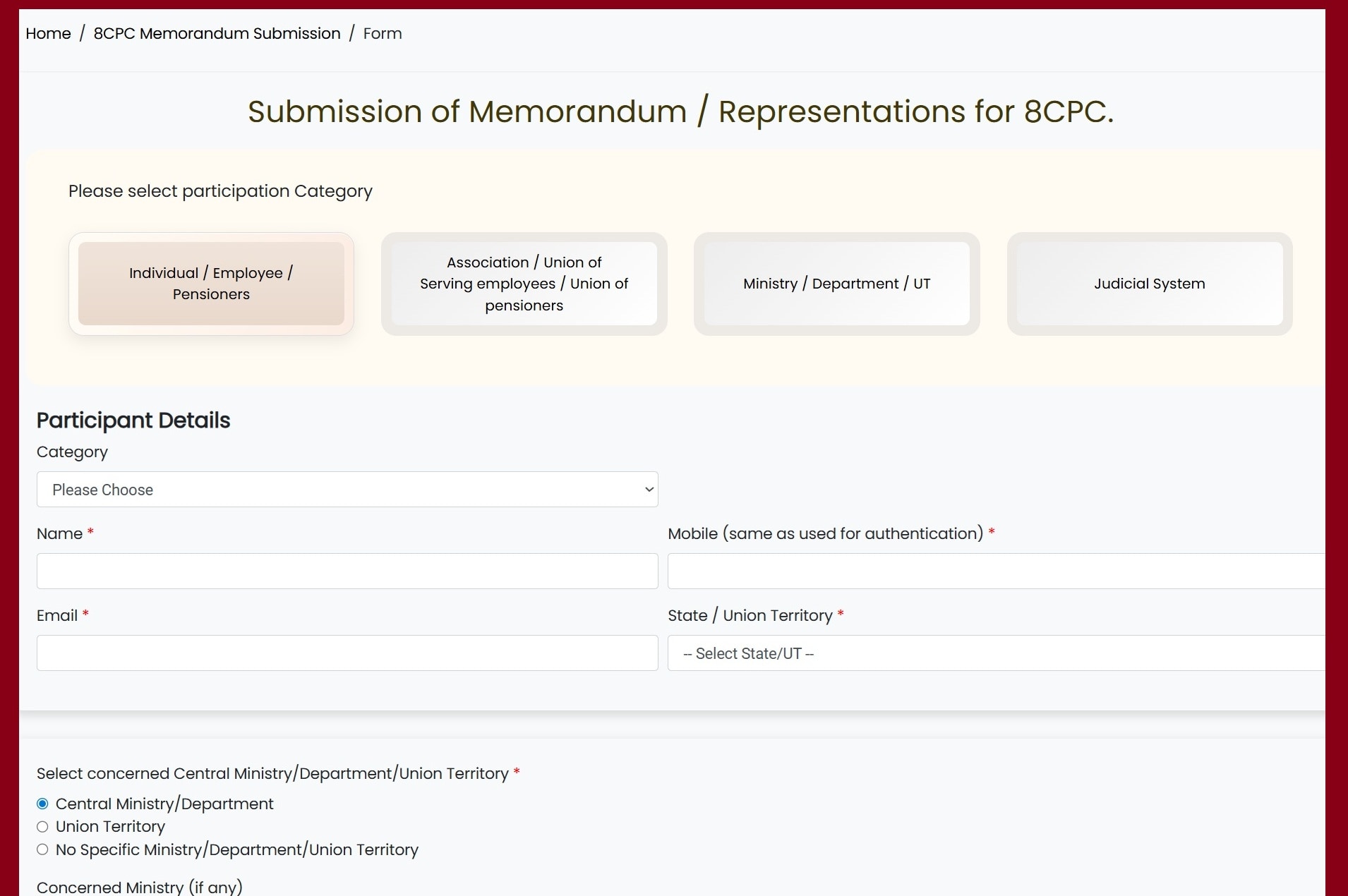Click the Form breadcrumb item
Viewport: 1348px width, 896px height.
(x=383, y=33)
